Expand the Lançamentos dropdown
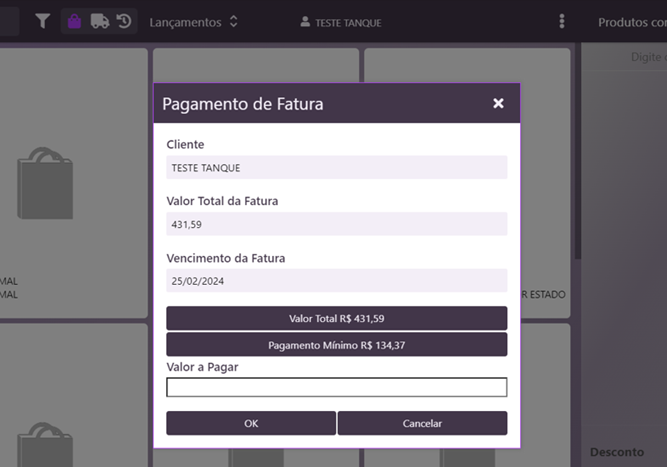 click(193, 22)
